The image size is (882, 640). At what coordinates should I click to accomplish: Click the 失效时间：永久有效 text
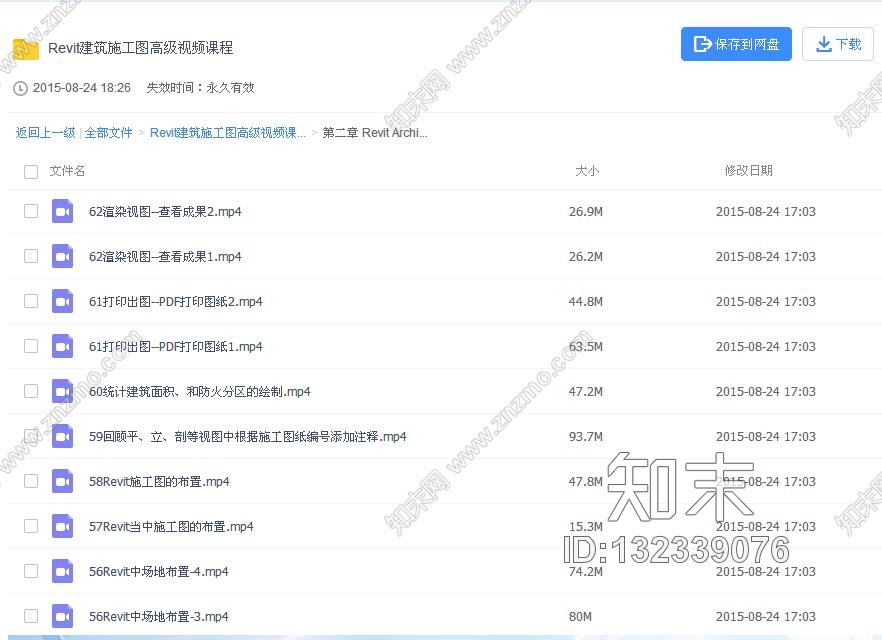point(200,88)
